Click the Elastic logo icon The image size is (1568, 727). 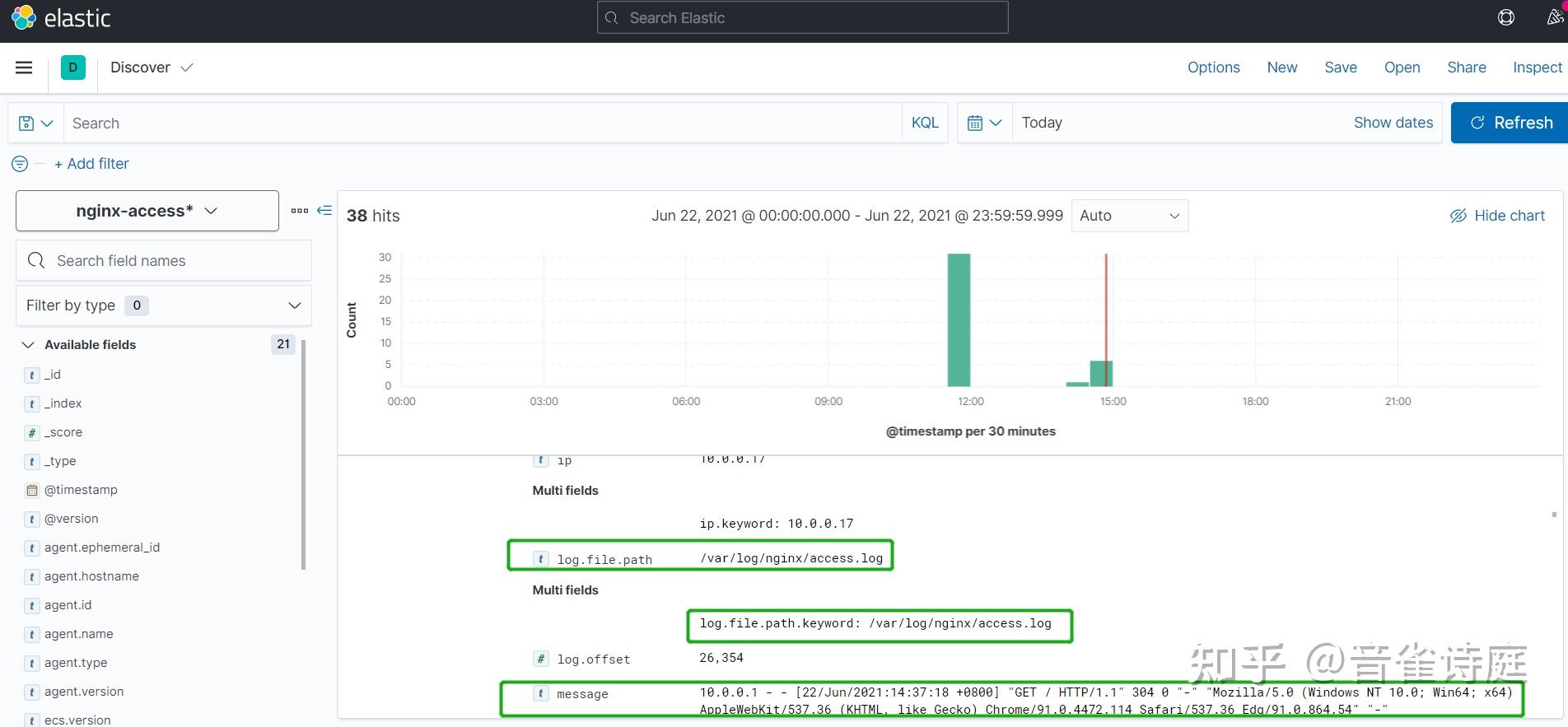[x=24, y=17]
